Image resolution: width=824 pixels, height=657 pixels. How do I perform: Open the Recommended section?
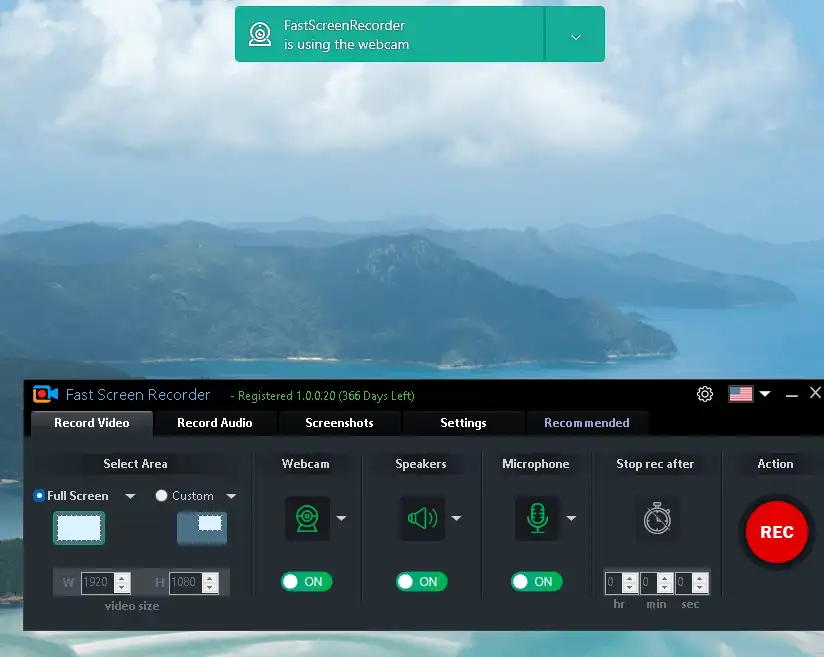point(587,423)
